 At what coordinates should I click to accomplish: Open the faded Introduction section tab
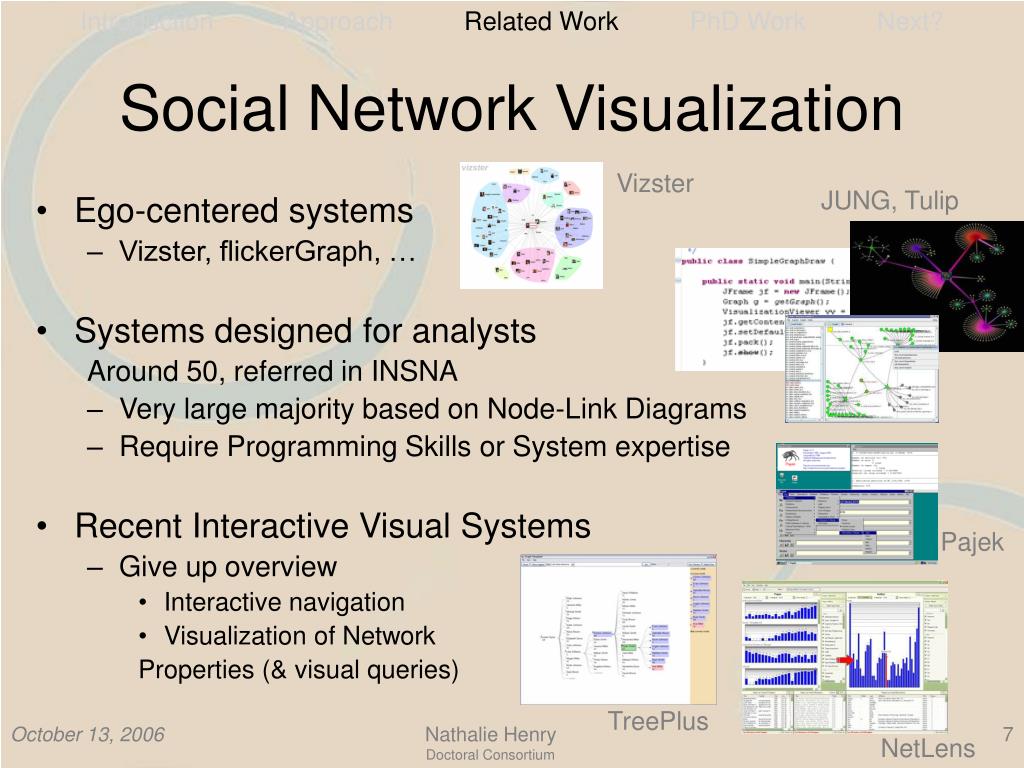[x=146, y=22]
